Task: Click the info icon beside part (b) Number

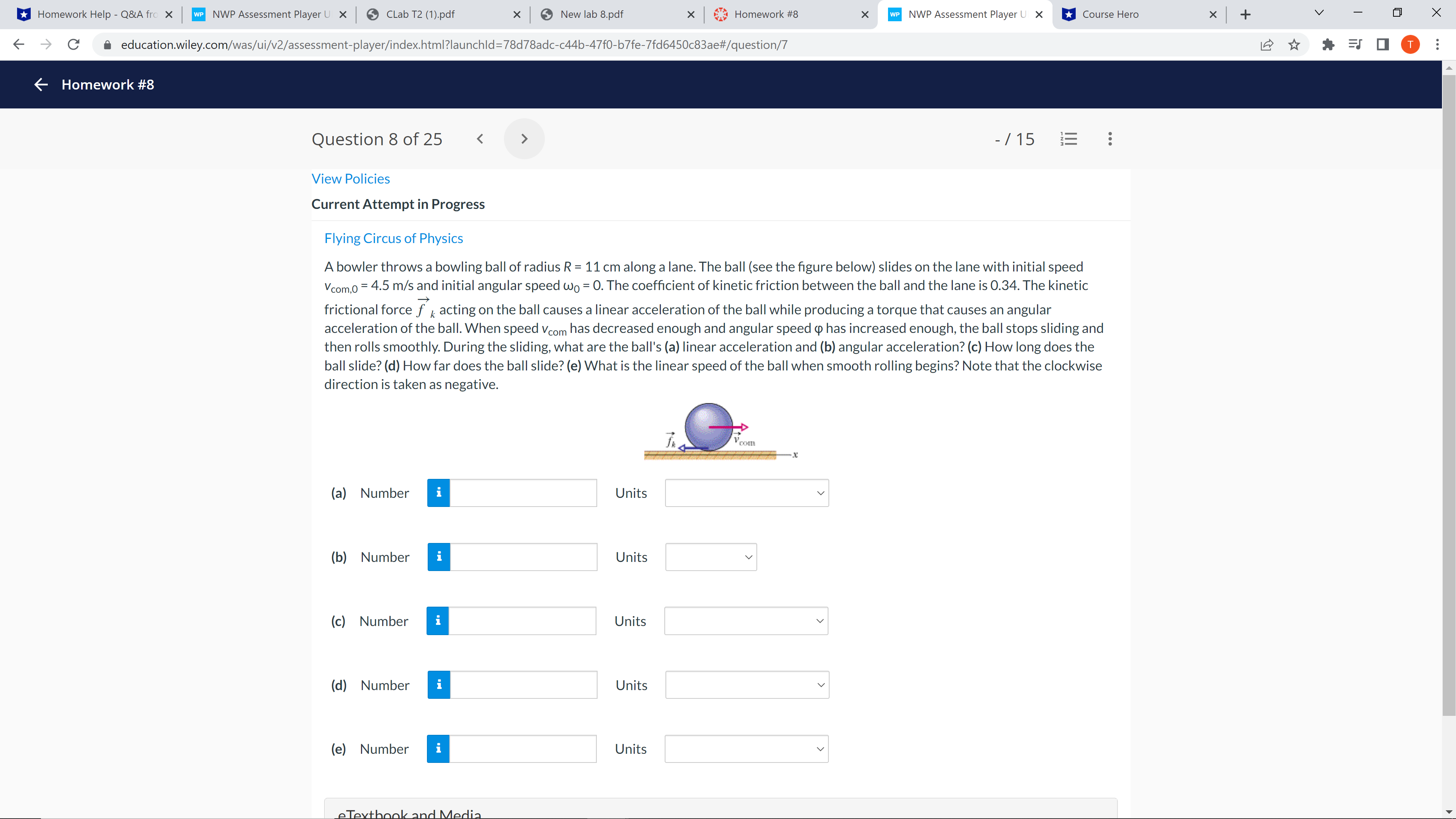Action: click(438, 557)
